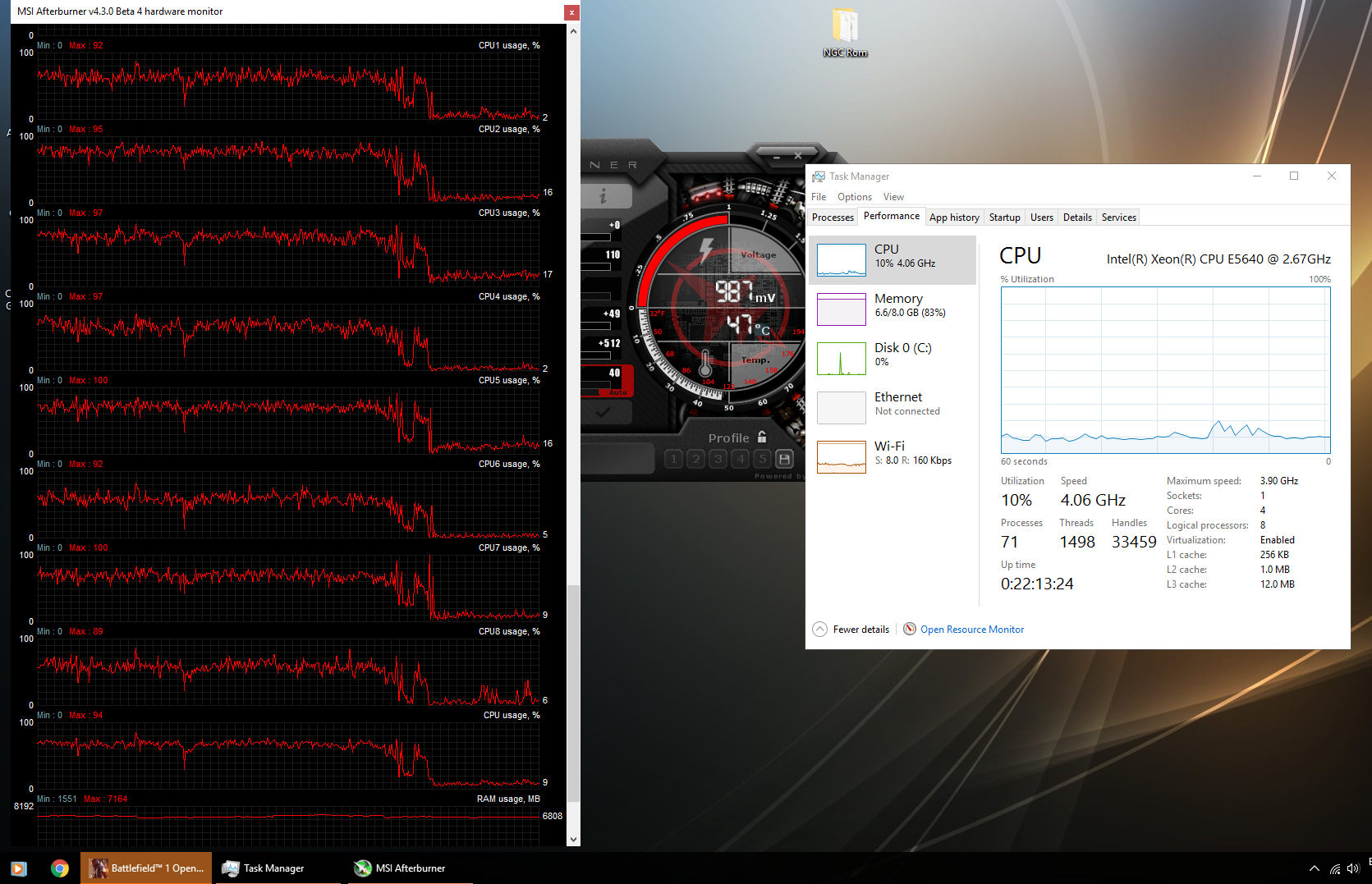Select Afterburner profile slot 3

tap(718, 459)
